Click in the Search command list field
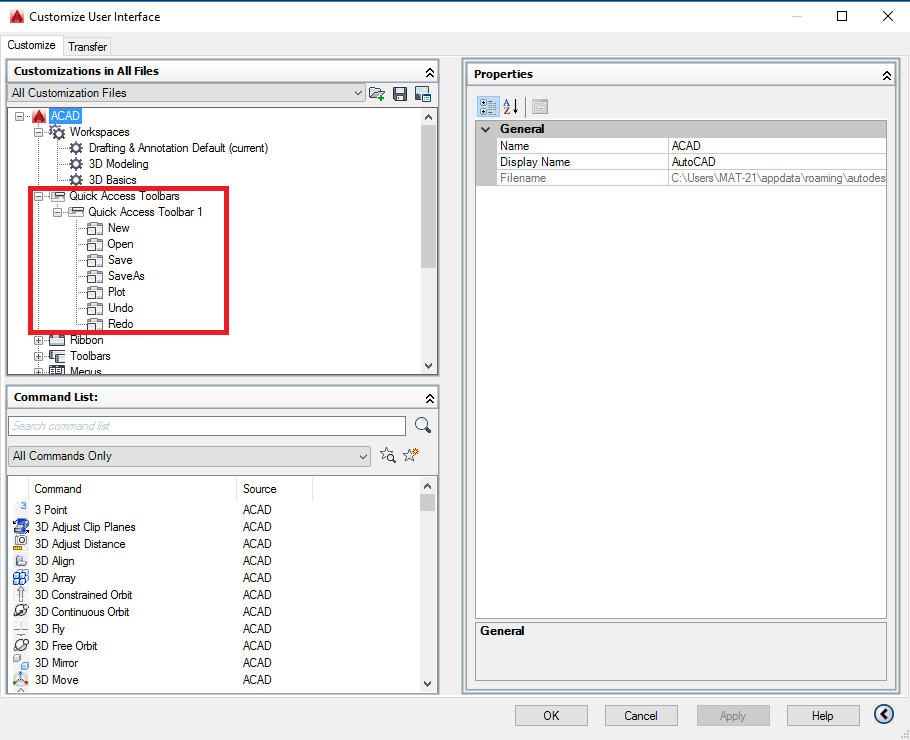910x740 pixels. pos(200,425)
